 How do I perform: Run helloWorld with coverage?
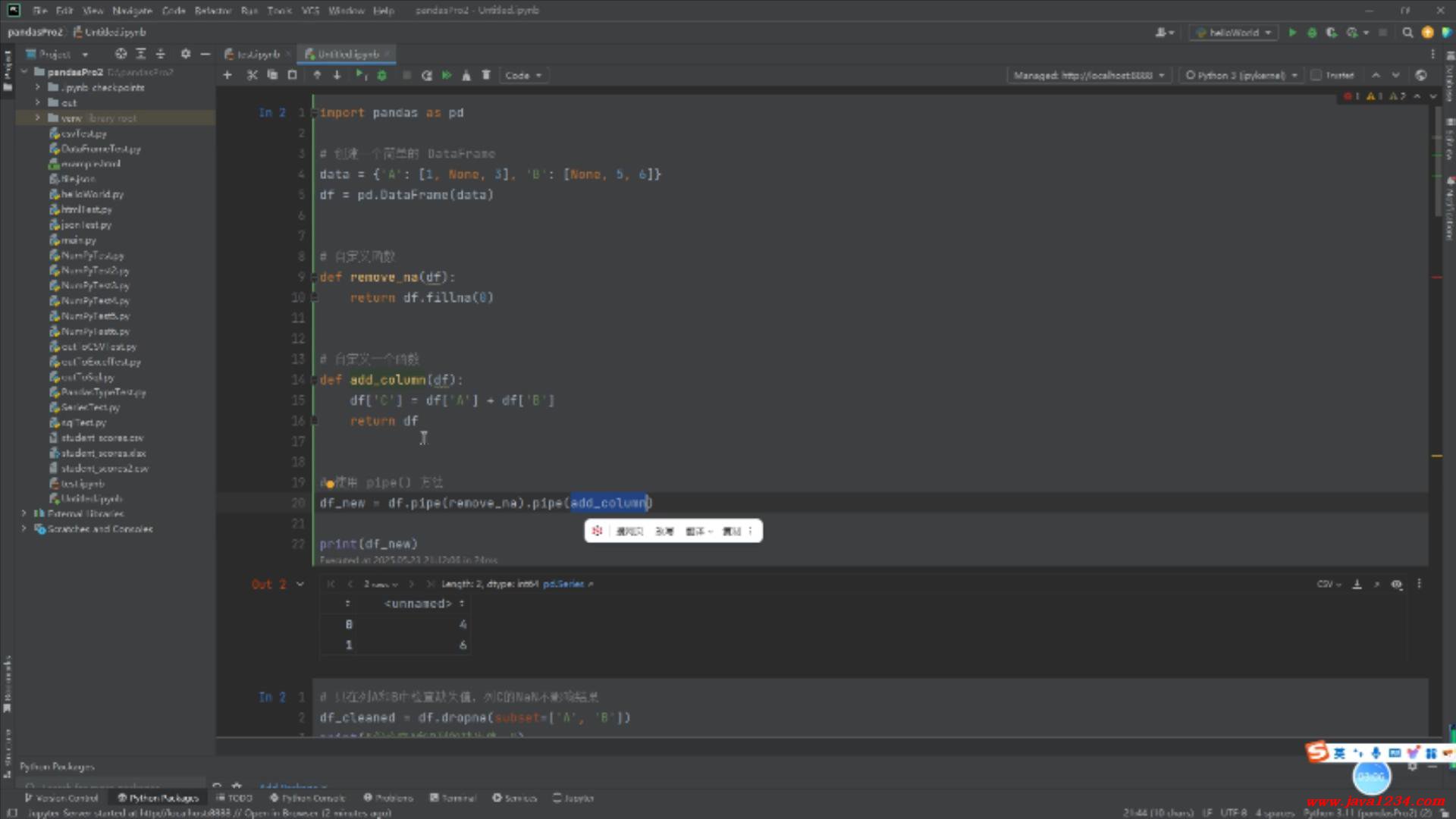[x=1332, y=33]
